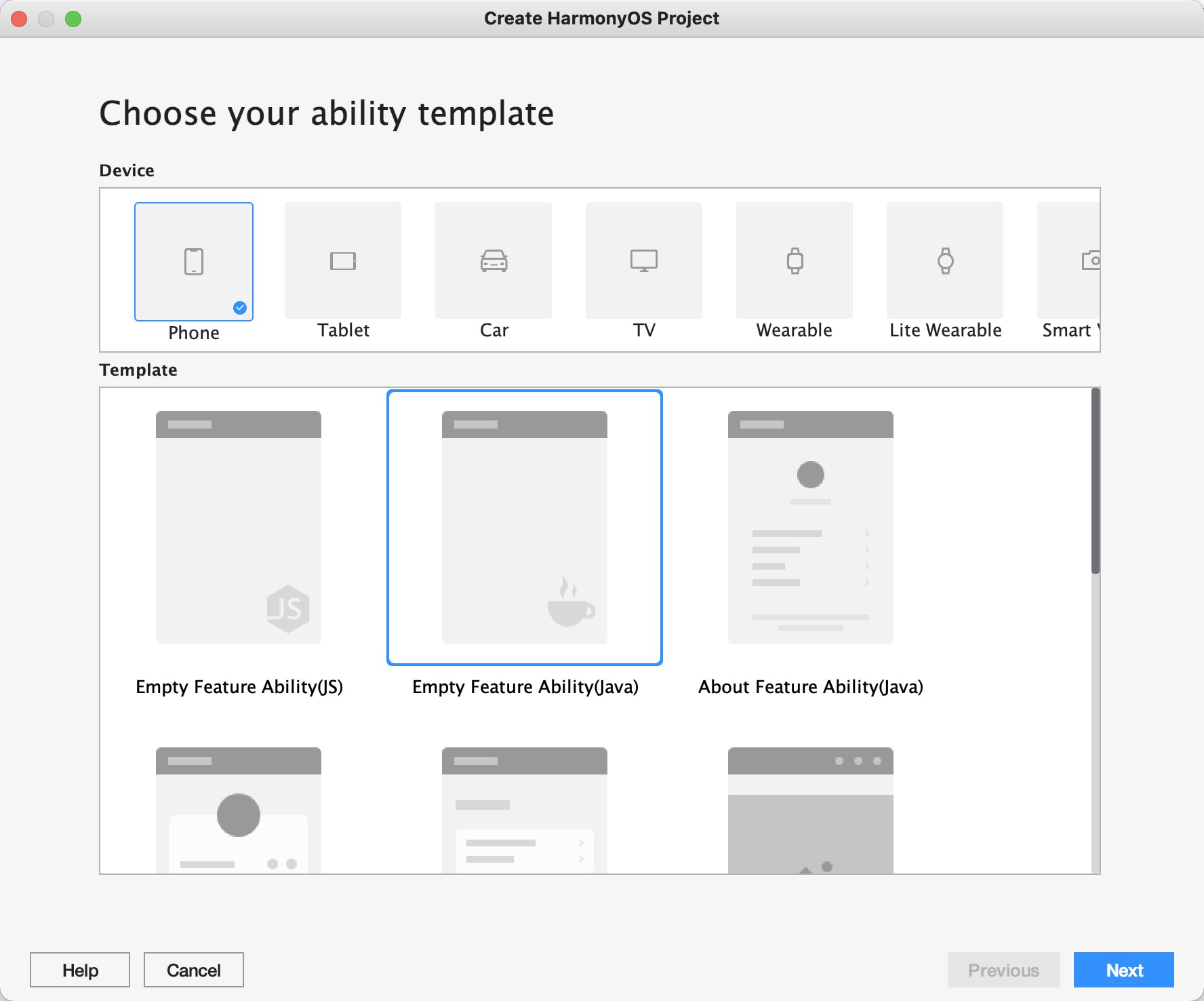The width and height of the screenshot is (1204, 1001).
Task: Cancel the project creation dialog
Action: 194,970
